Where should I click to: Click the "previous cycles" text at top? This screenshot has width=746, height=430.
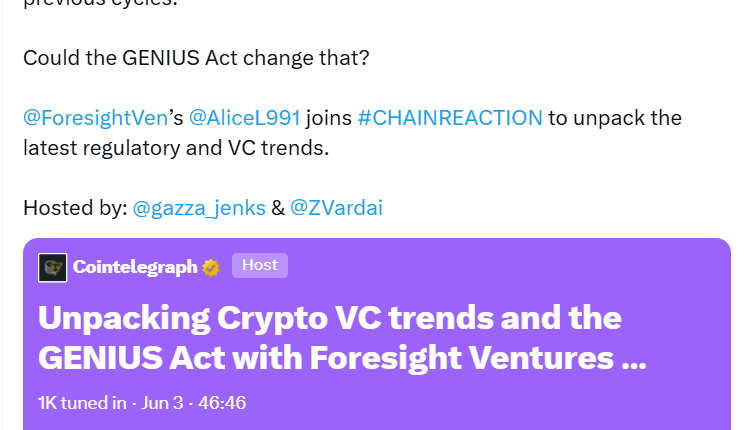coord(100,4)
